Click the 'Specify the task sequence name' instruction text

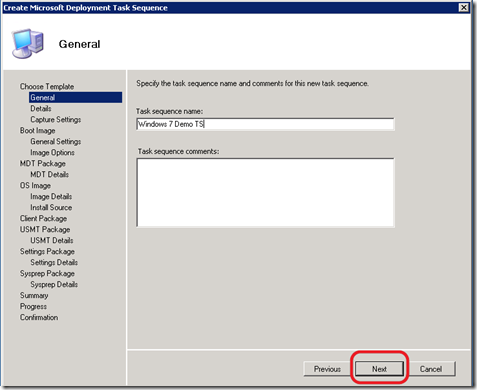(x=252, y=83)
